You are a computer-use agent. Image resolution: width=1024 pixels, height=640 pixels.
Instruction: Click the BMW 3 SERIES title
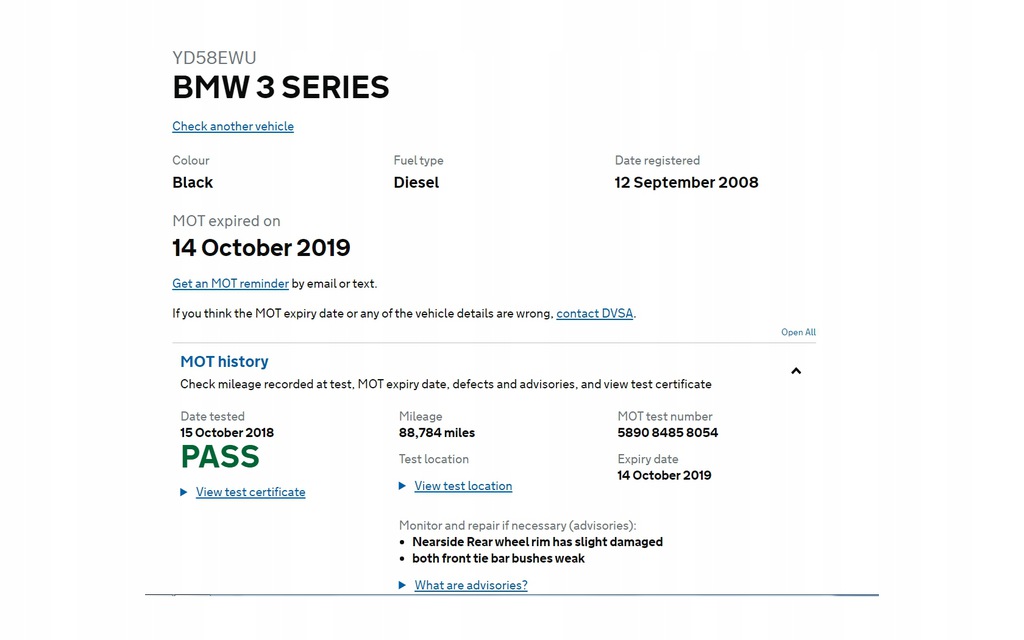pos(281,88)
